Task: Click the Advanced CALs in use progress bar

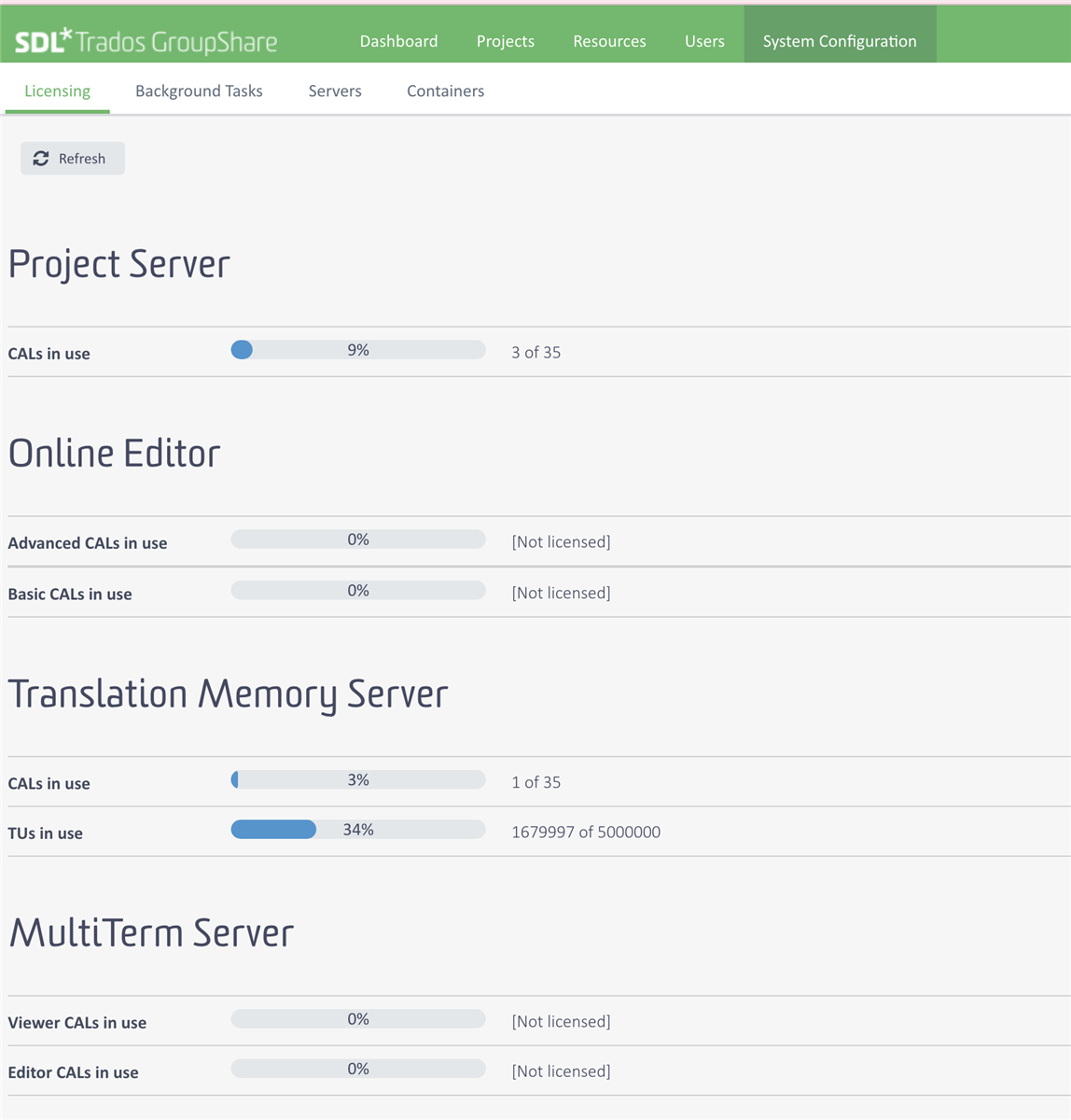Action: pyautogui.click(x=358, y=539)
